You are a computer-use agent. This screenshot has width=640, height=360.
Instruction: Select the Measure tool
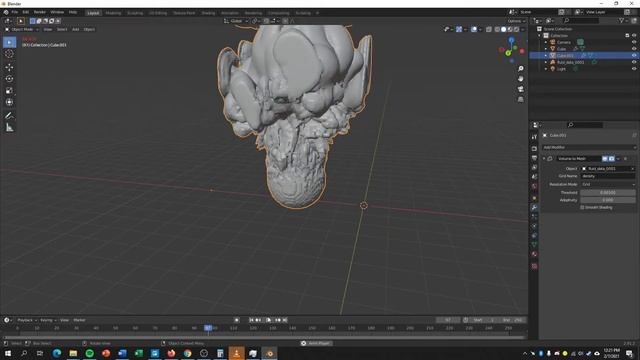(9, 128)
